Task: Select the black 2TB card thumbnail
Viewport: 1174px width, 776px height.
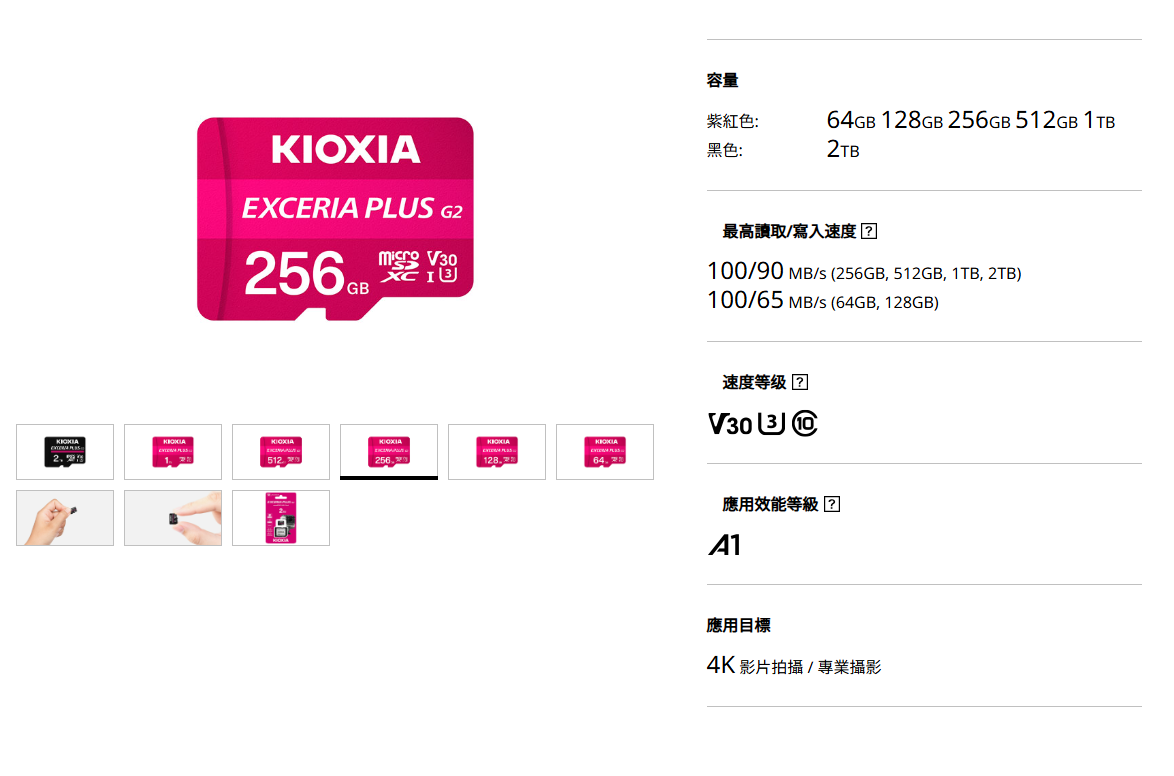Action: click(x=65, y=452)
